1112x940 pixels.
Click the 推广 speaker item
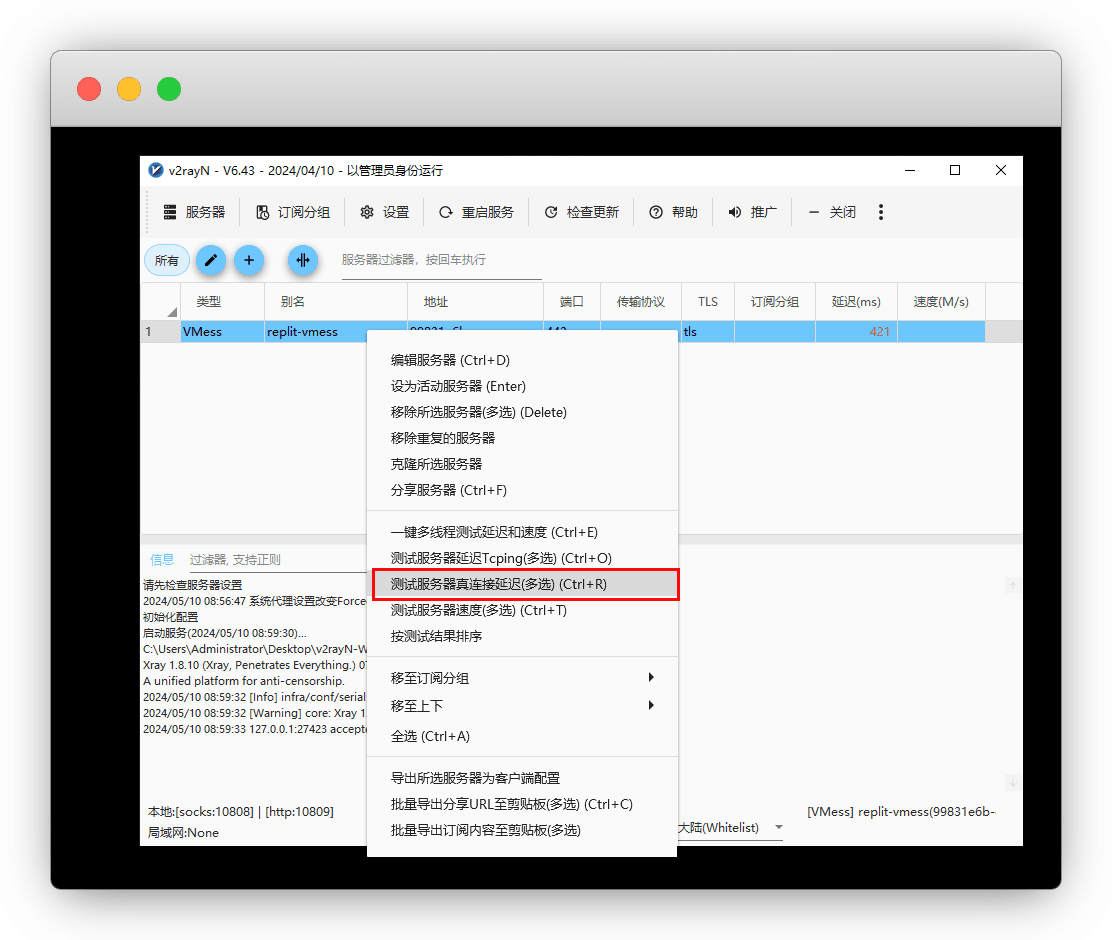tap(752, 212)
